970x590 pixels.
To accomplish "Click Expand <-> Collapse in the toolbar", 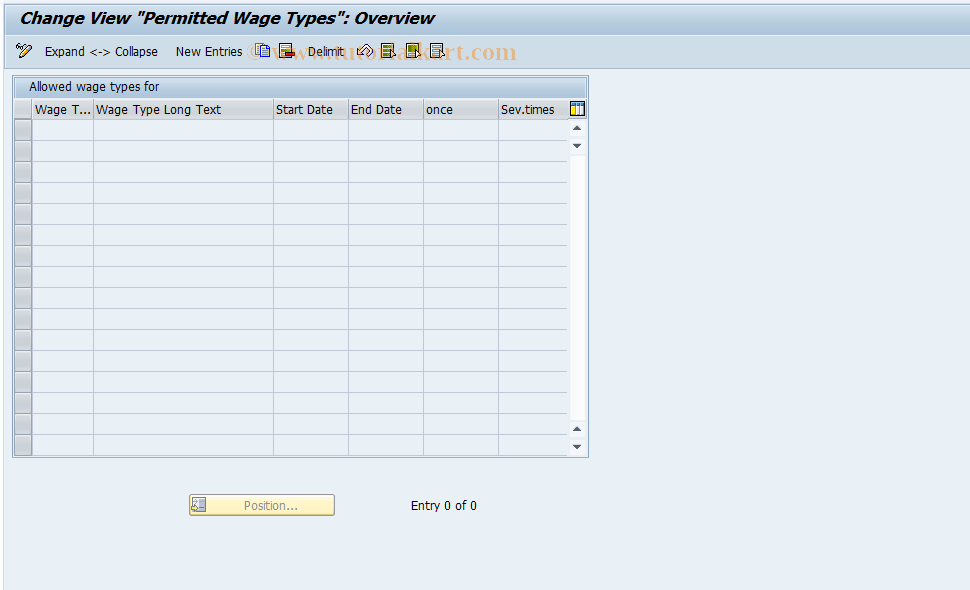I will (x=101, y=52).
